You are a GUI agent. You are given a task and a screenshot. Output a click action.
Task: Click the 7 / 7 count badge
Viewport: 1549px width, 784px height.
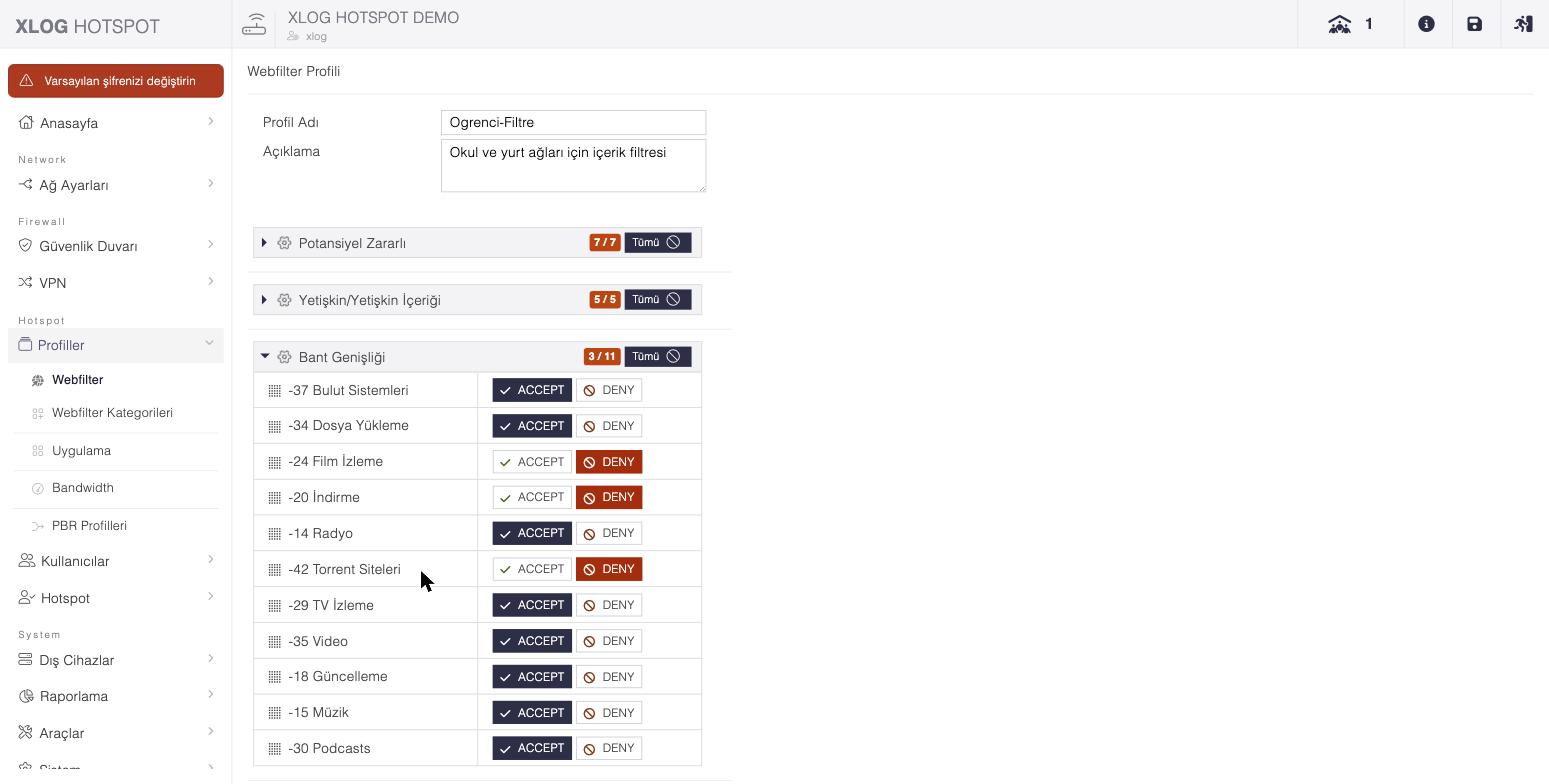605,242
